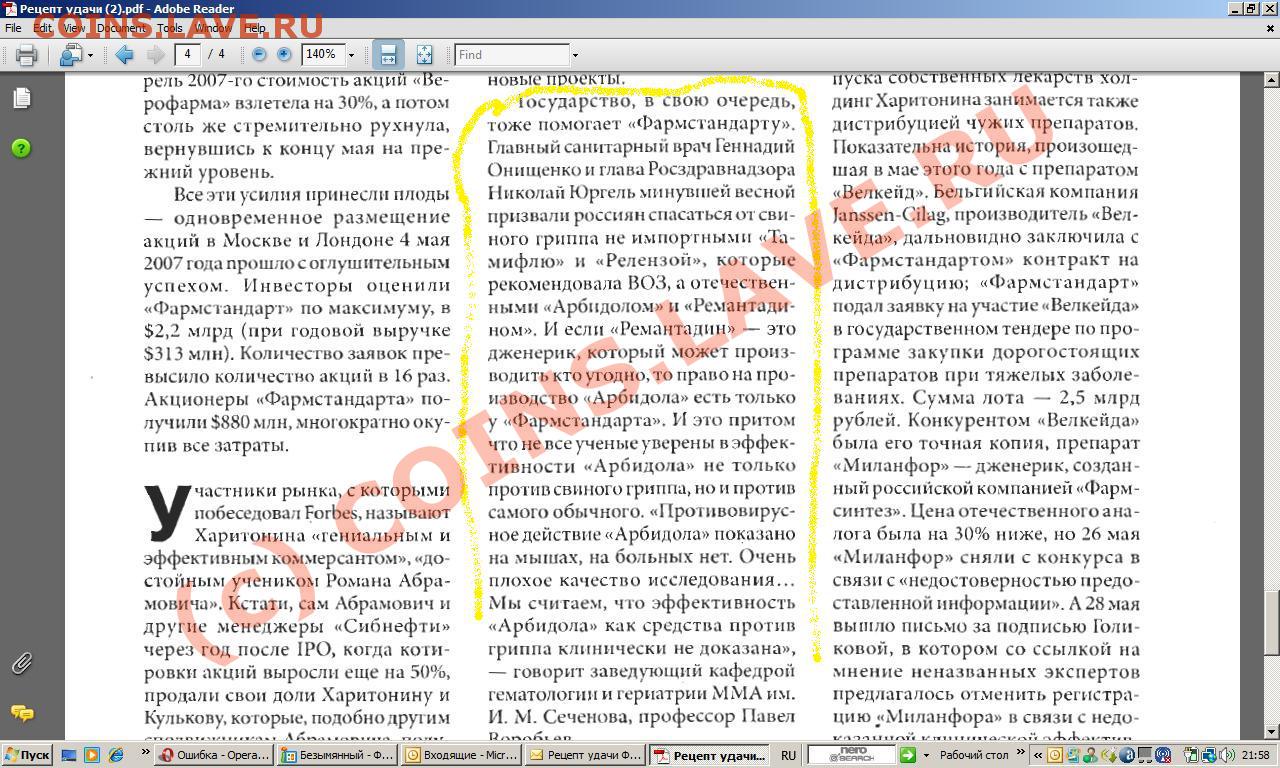
Task: Switch to Безымянный taskbar window
Action: 337,756
